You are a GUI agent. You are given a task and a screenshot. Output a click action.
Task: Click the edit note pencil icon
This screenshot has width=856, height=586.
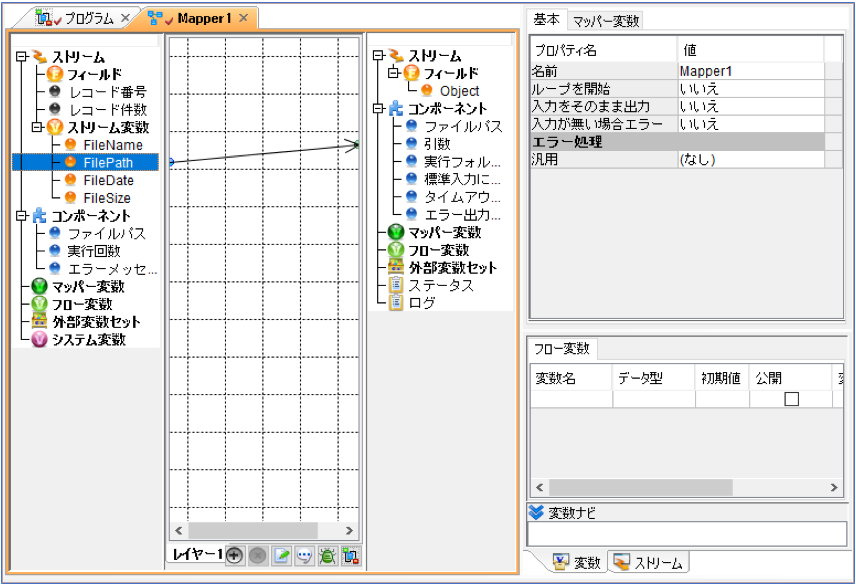click(x=281, y=555)
